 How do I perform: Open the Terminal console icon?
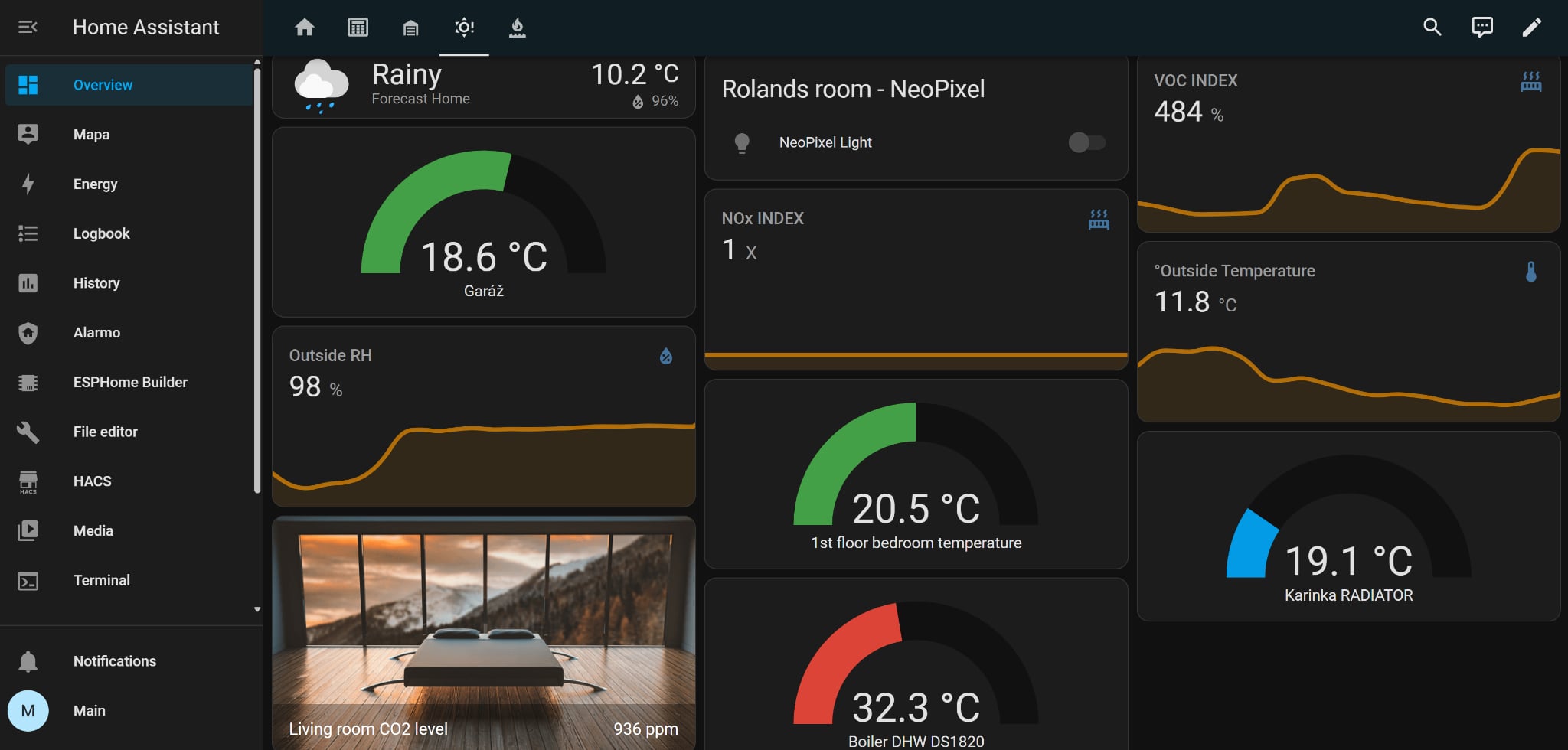pos(28,581)
